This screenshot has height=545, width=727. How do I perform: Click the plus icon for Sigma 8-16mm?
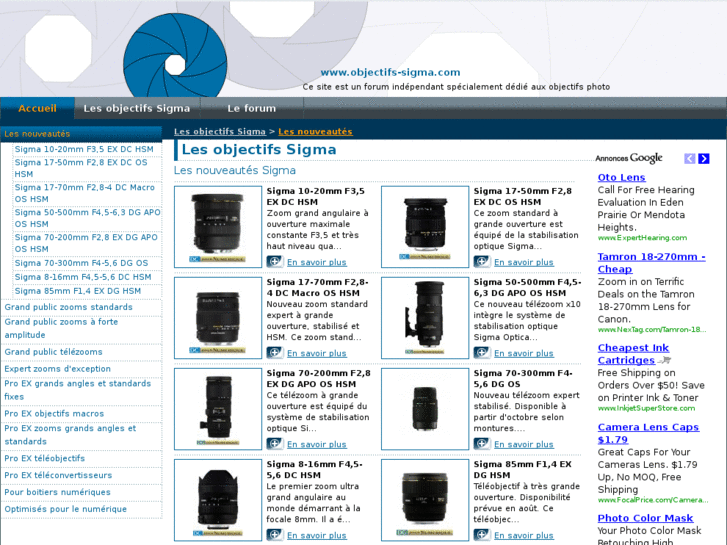click(274, 534)
